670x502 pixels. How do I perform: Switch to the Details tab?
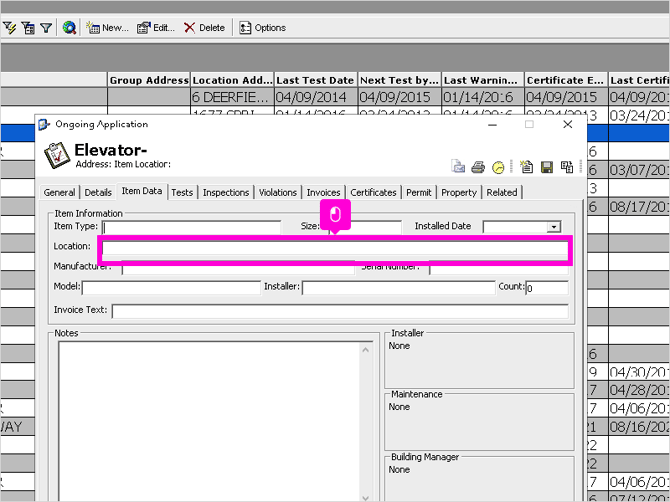click(98, 192)
